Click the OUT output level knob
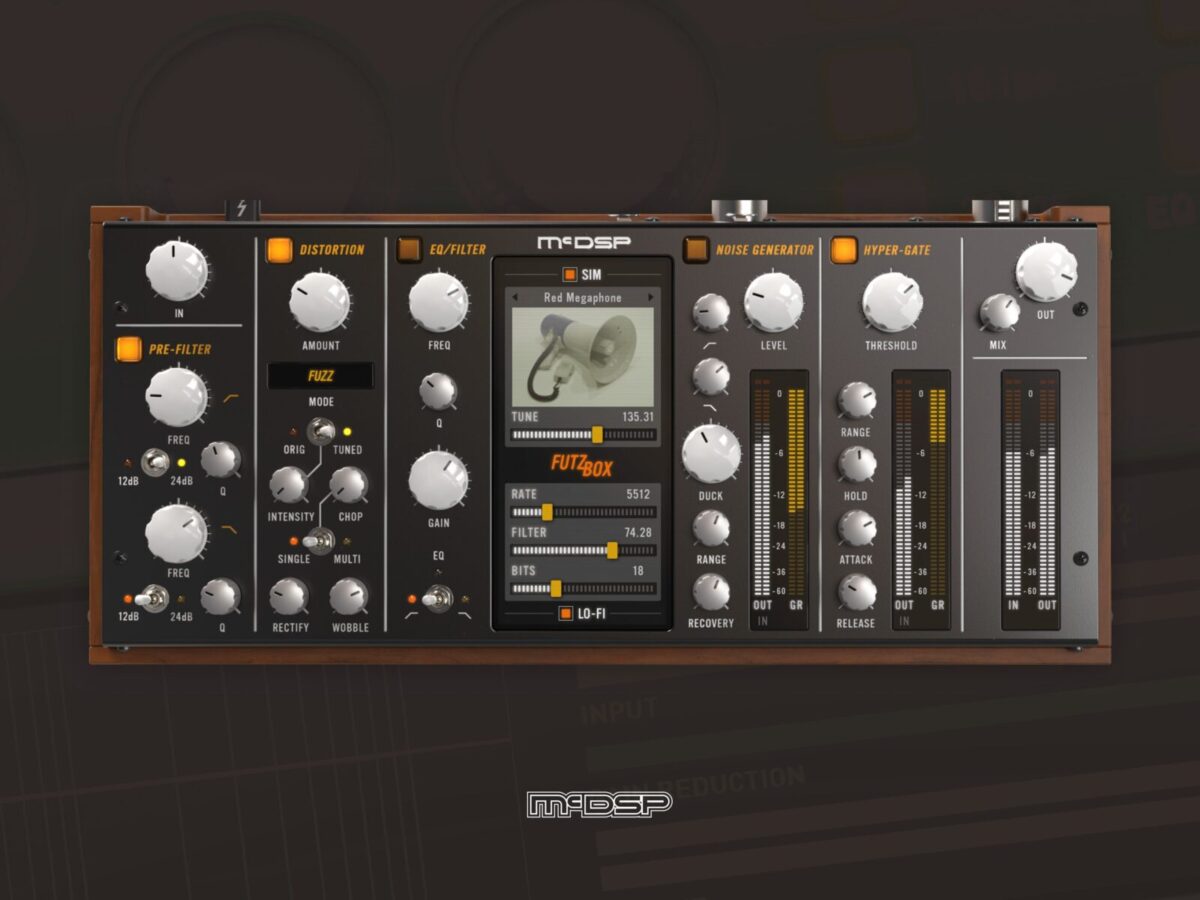This screenshot has height=900, width=1200. click(1047, 270)
